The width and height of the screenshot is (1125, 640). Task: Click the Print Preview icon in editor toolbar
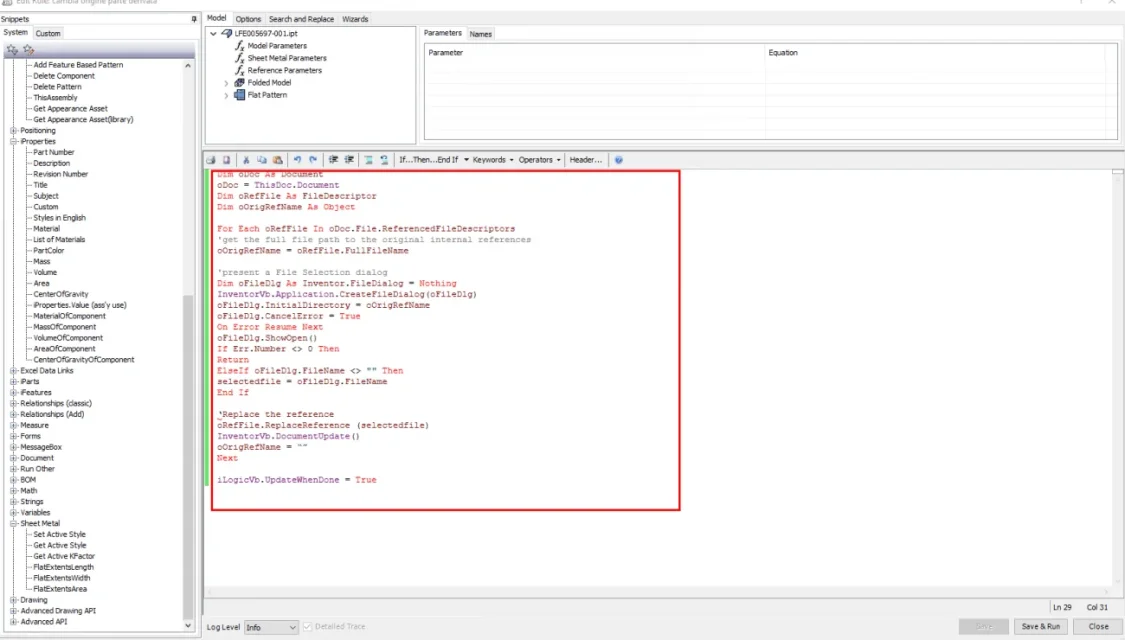[x=227, y=160]
